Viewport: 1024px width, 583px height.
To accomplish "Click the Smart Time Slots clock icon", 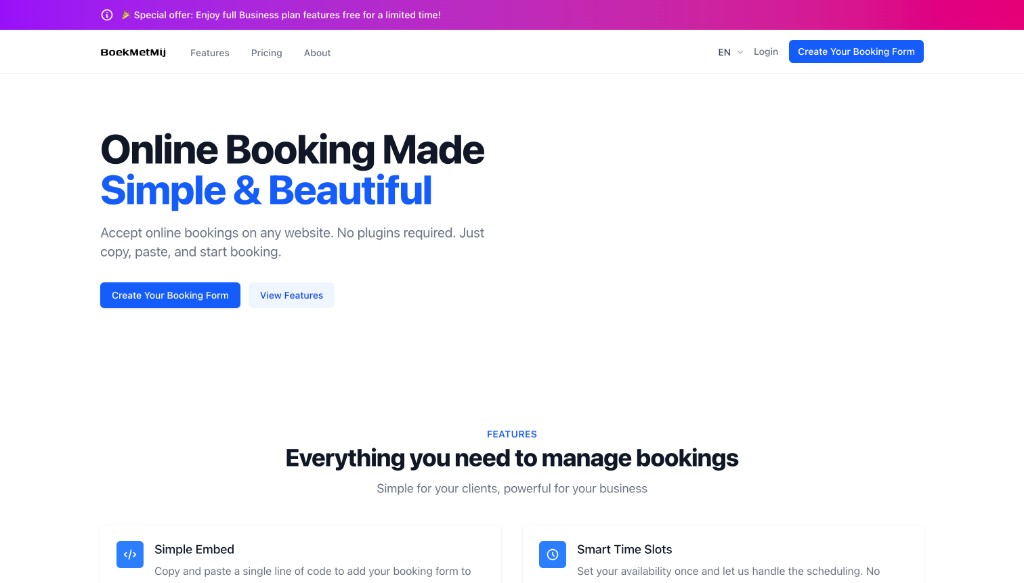I will pos(552,554).
